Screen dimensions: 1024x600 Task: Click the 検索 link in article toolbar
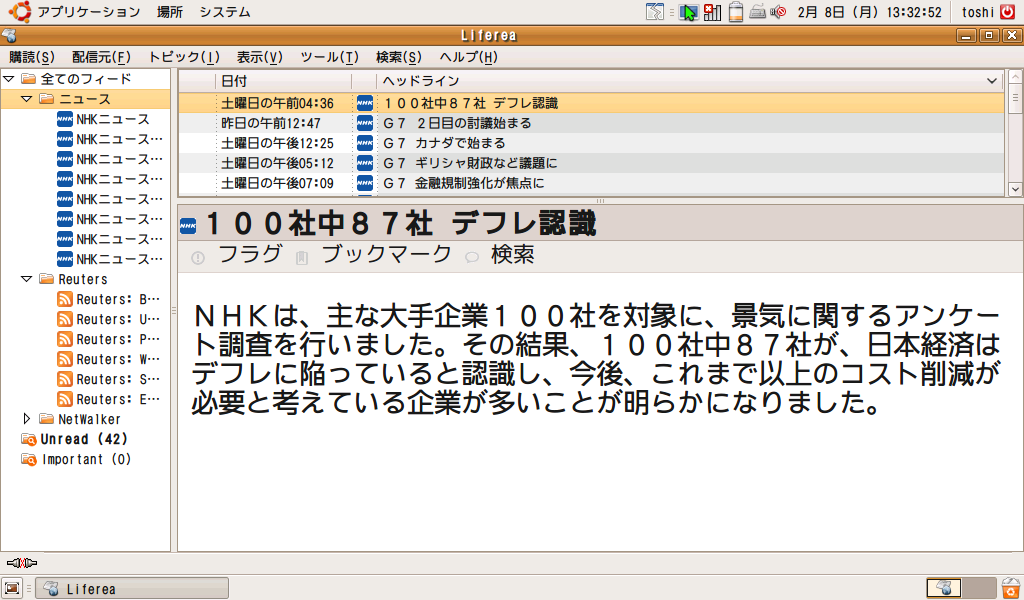point(512,254)
